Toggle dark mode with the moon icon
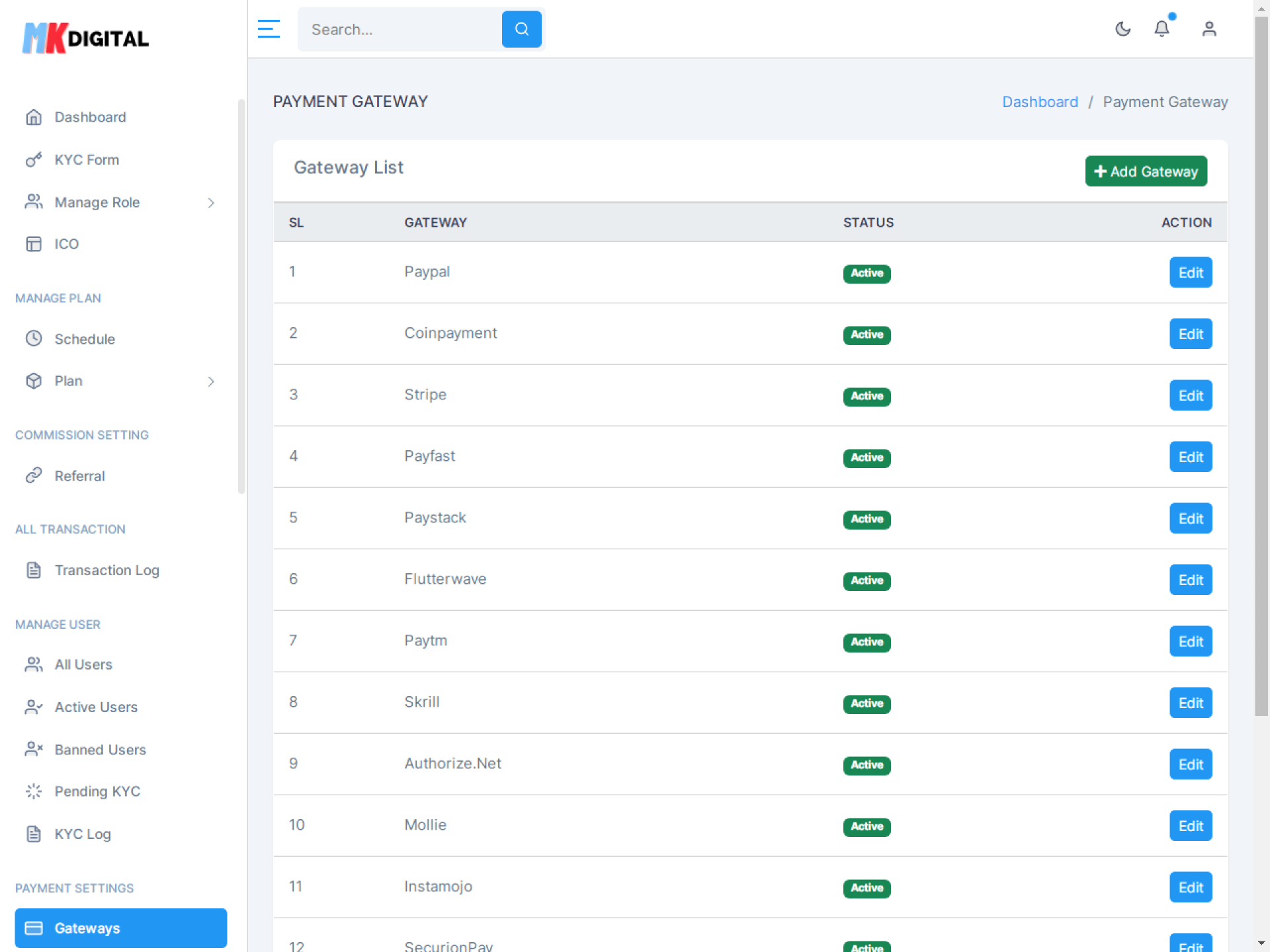 click(x=1122, y=29)
